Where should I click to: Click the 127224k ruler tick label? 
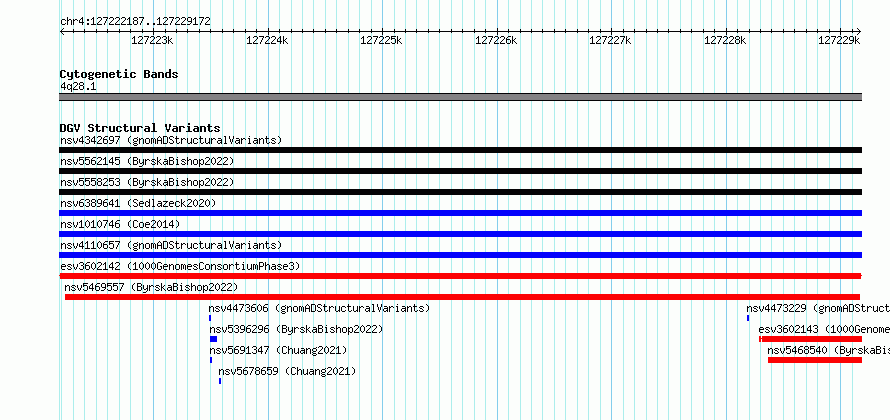(x=267, y=40)
